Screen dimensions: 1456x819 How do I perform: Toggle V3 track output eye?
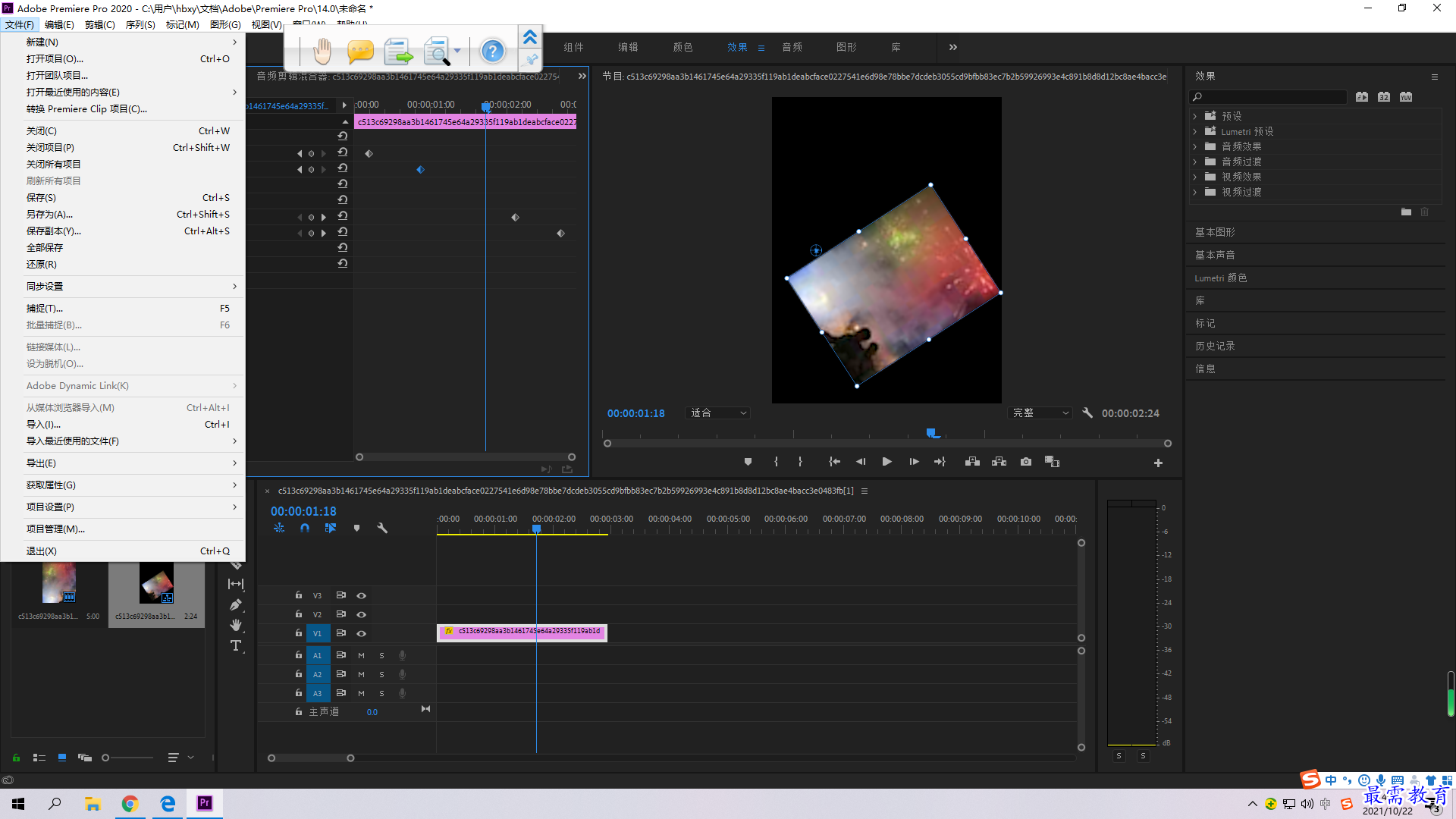point(361,595)
